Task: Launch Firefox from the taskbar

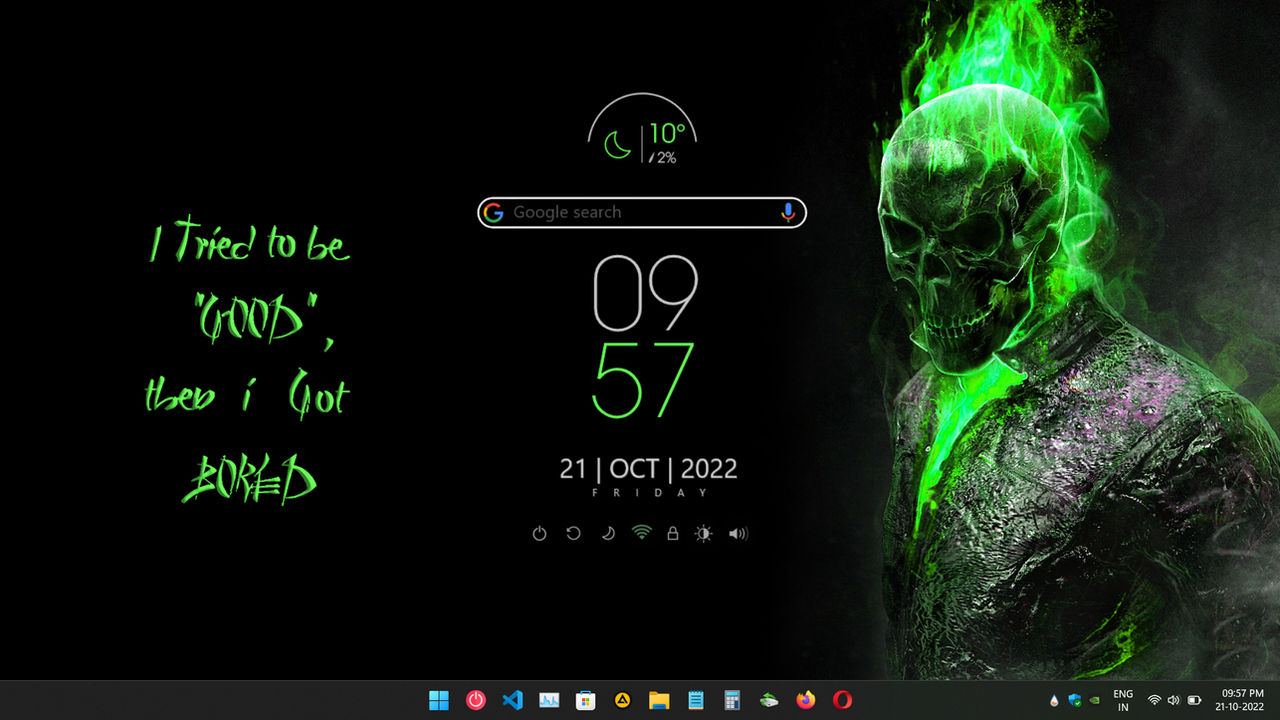Action: point(806,700)
